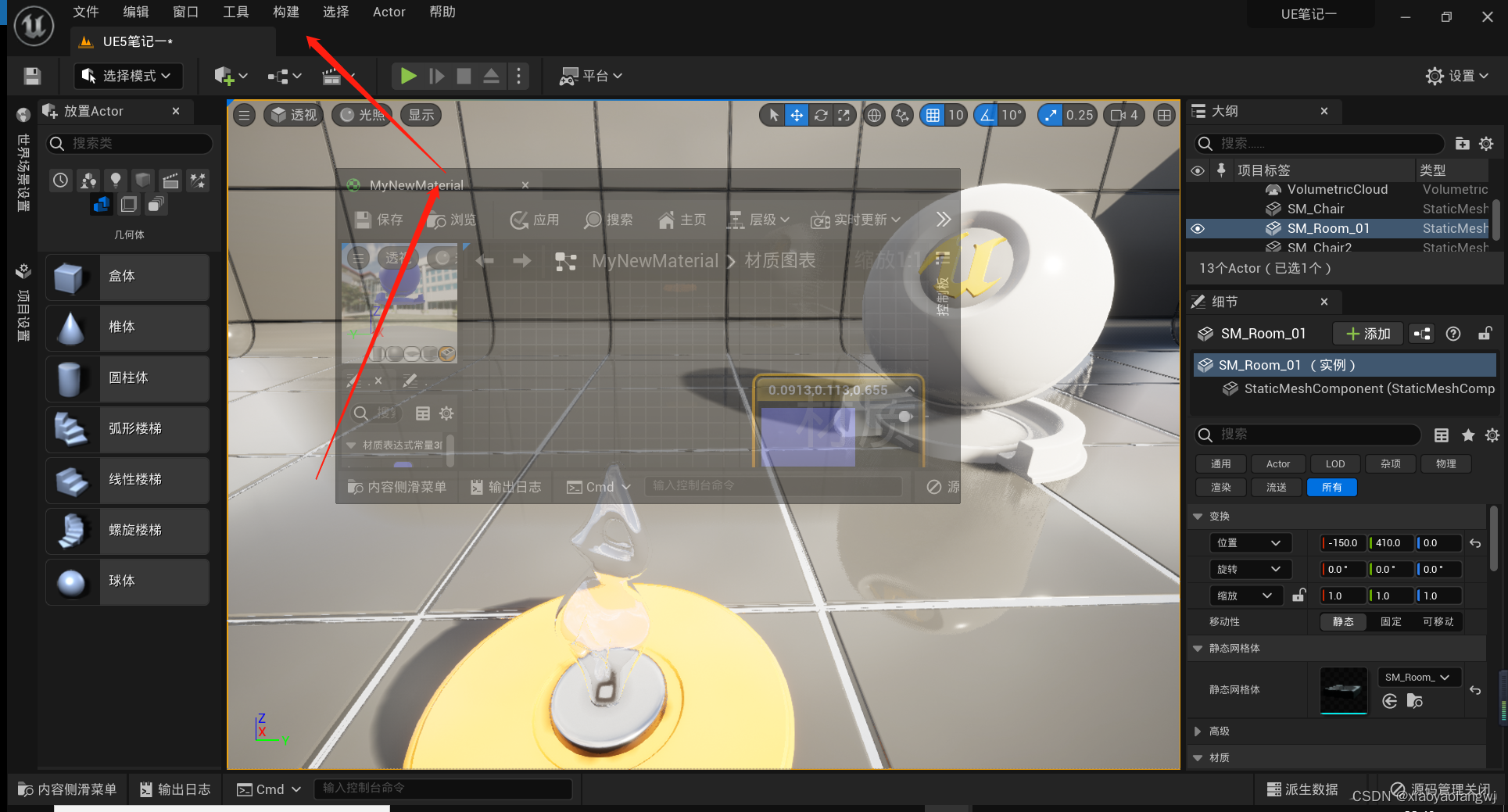Toggle grid snapping in viewport toolbar
Screen dimensions: 1508x812
click(933, 116)
